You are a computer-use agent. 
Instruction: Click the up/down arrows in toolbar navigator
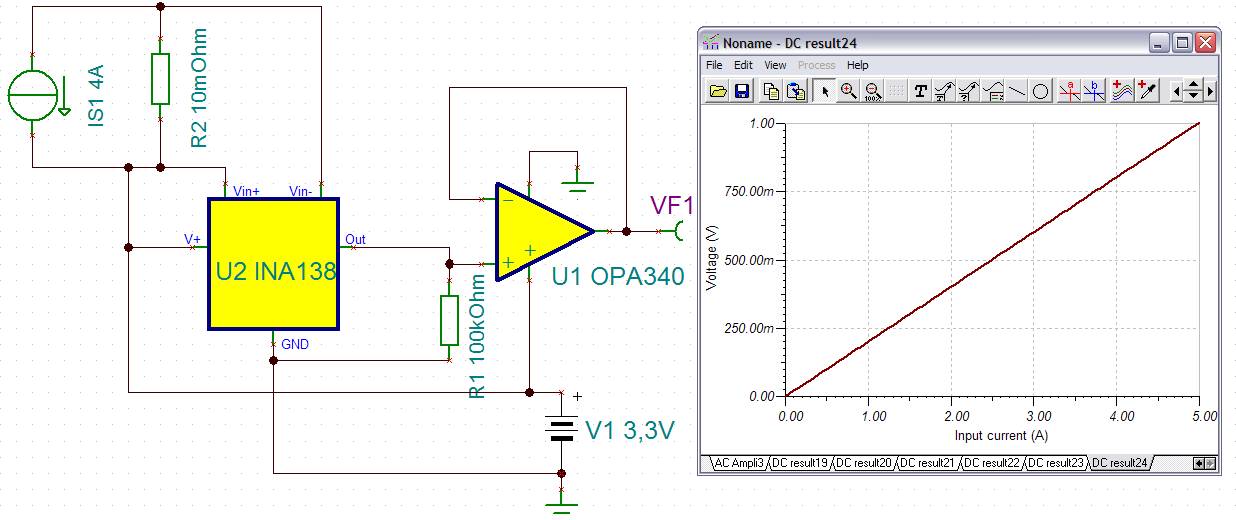pos(1193,91)
